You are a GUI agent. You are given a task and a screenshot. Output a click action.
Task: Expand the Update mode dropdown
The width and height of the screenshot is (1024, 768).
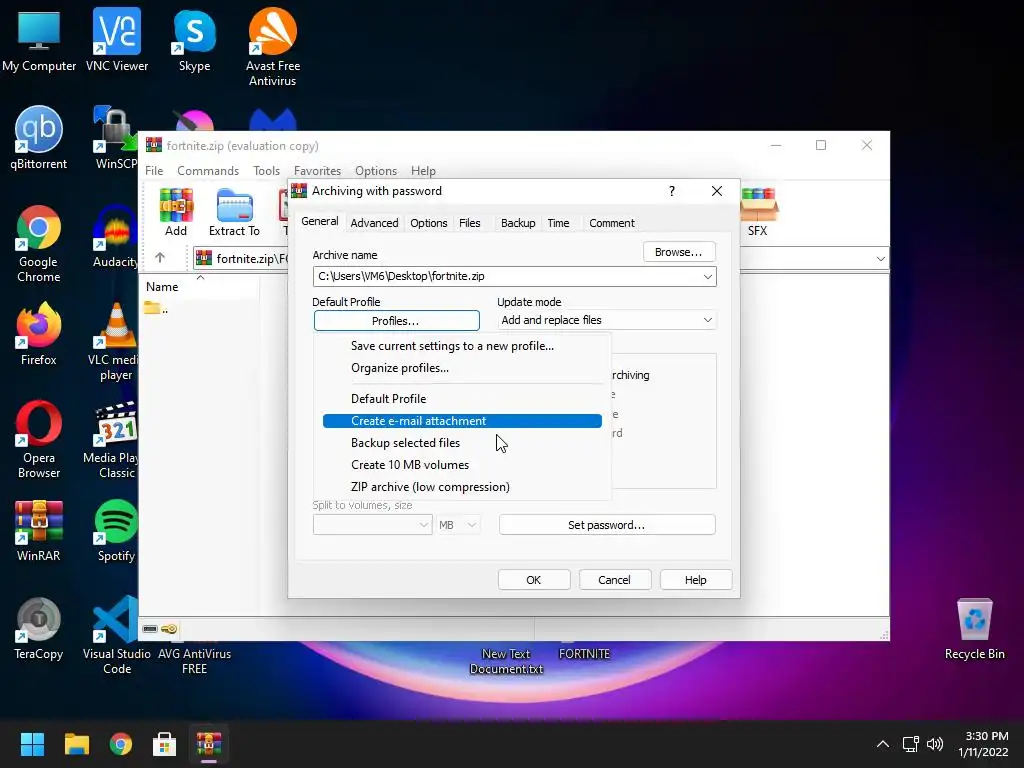(707, 320)
